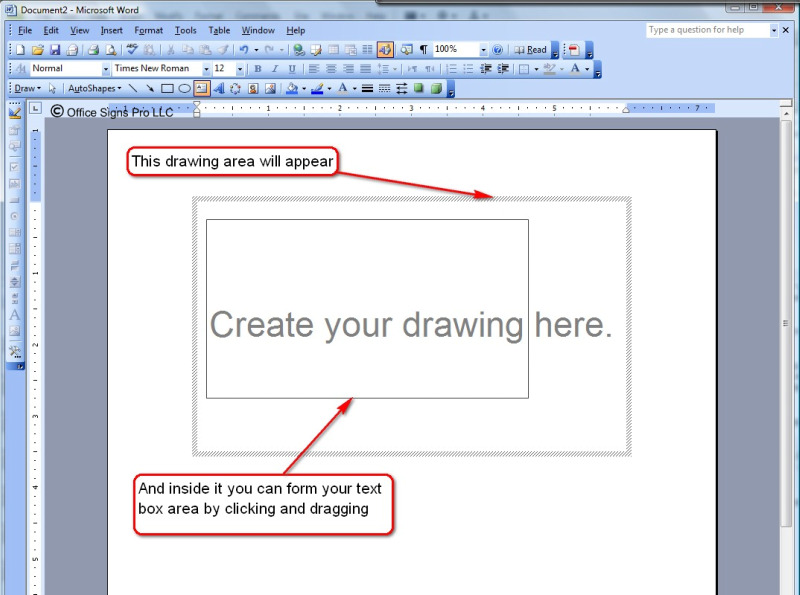Select the Oval shape tool
The height and width of the screenshot is (595, 800).
(x=184, y=88)
